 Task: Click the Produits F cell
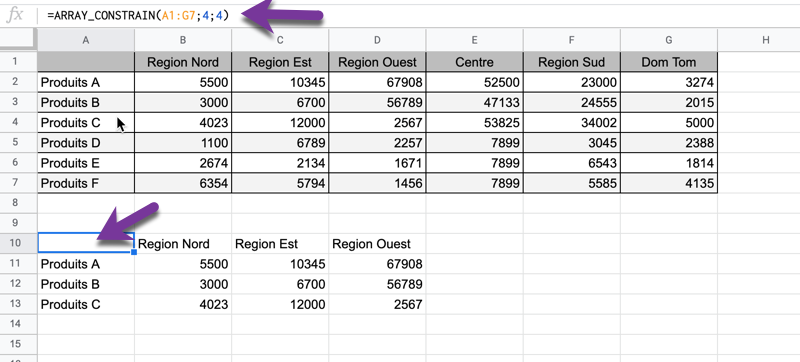click(86, 183)
